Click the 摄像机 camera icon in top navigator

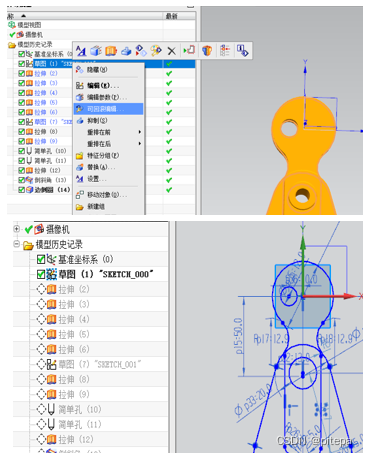click(x=20, y=35)
